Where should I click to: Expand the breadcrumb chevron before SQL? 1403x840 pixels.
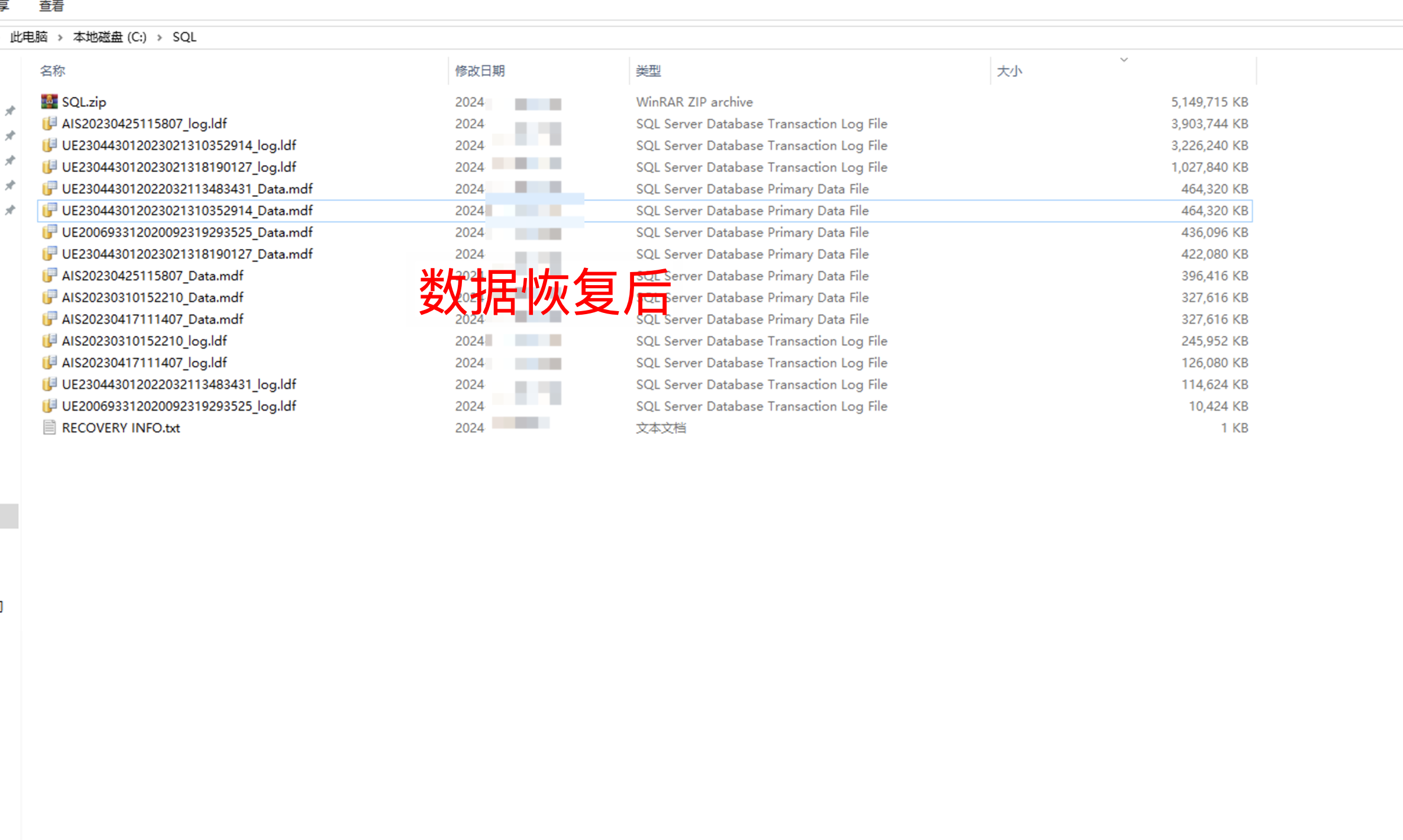pyautogui.click(x=160, y=37)
